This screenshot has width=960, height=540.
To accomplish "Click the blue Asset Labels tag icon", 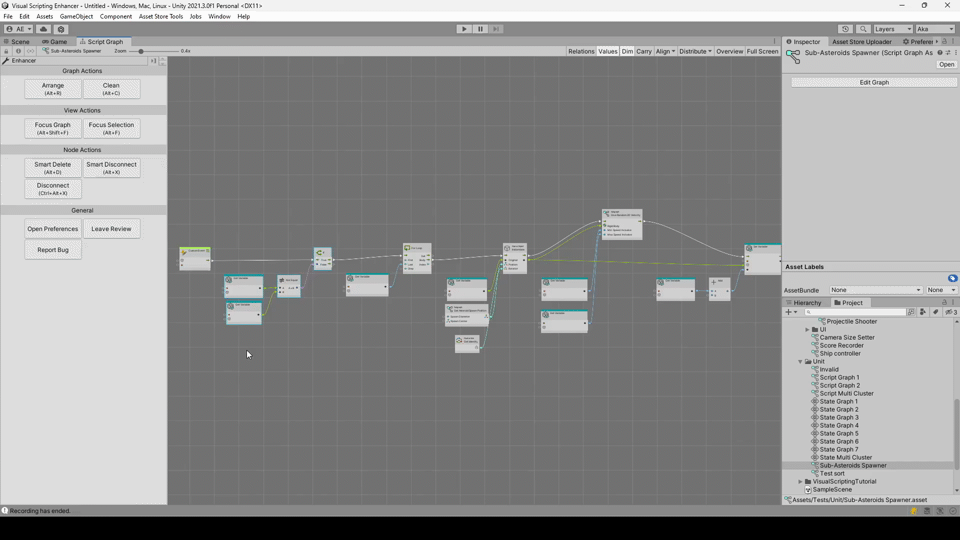I will 952,278.
